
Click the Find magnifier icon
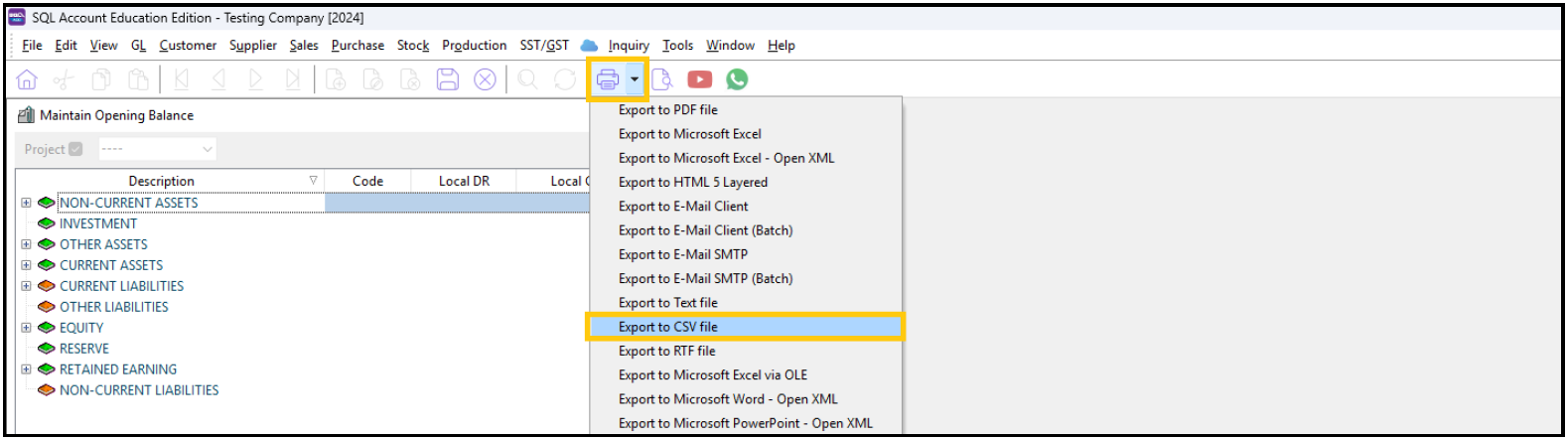[527, 79]
